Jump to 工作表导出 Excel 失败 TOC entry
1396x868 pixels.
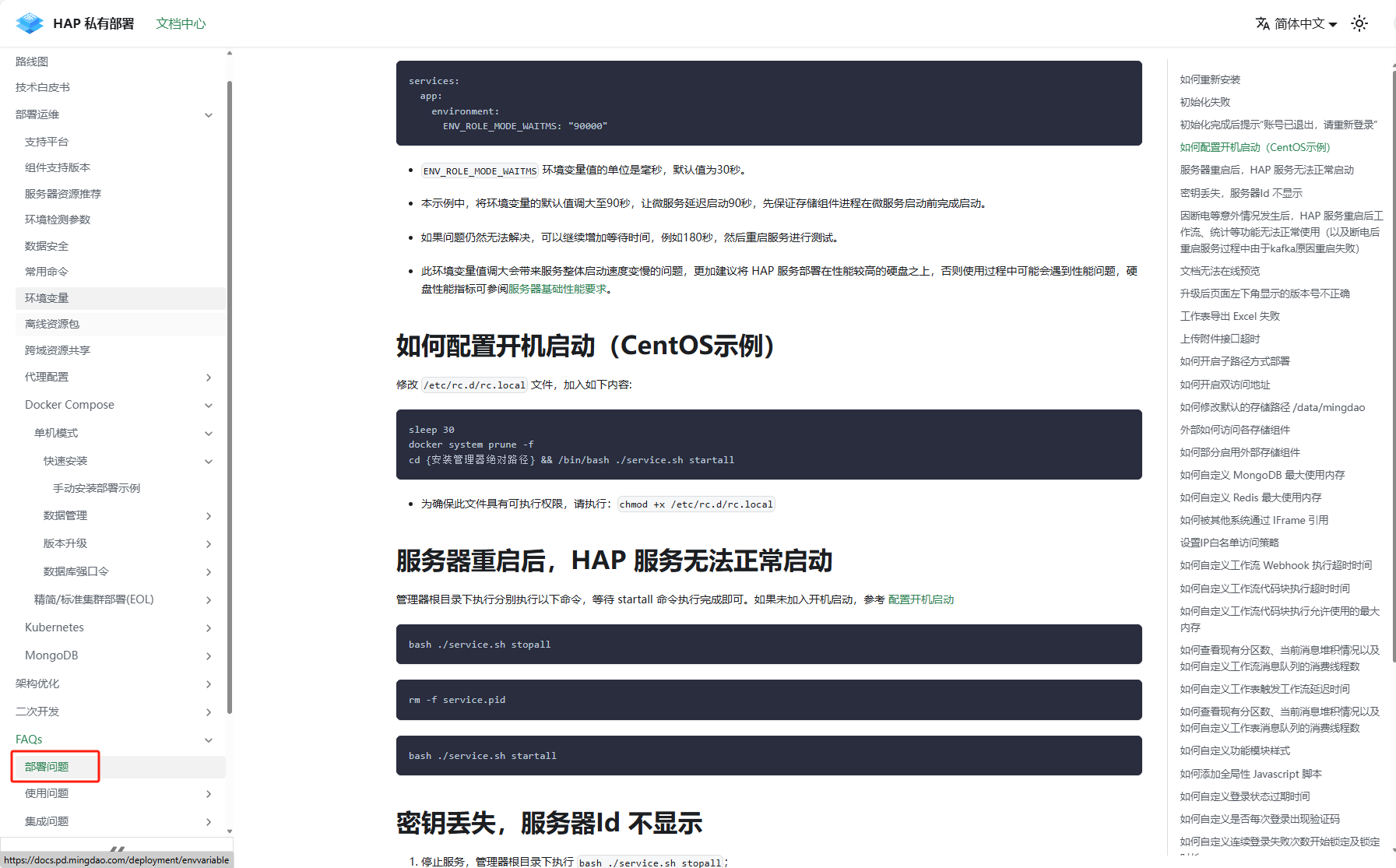[1230, 316]
